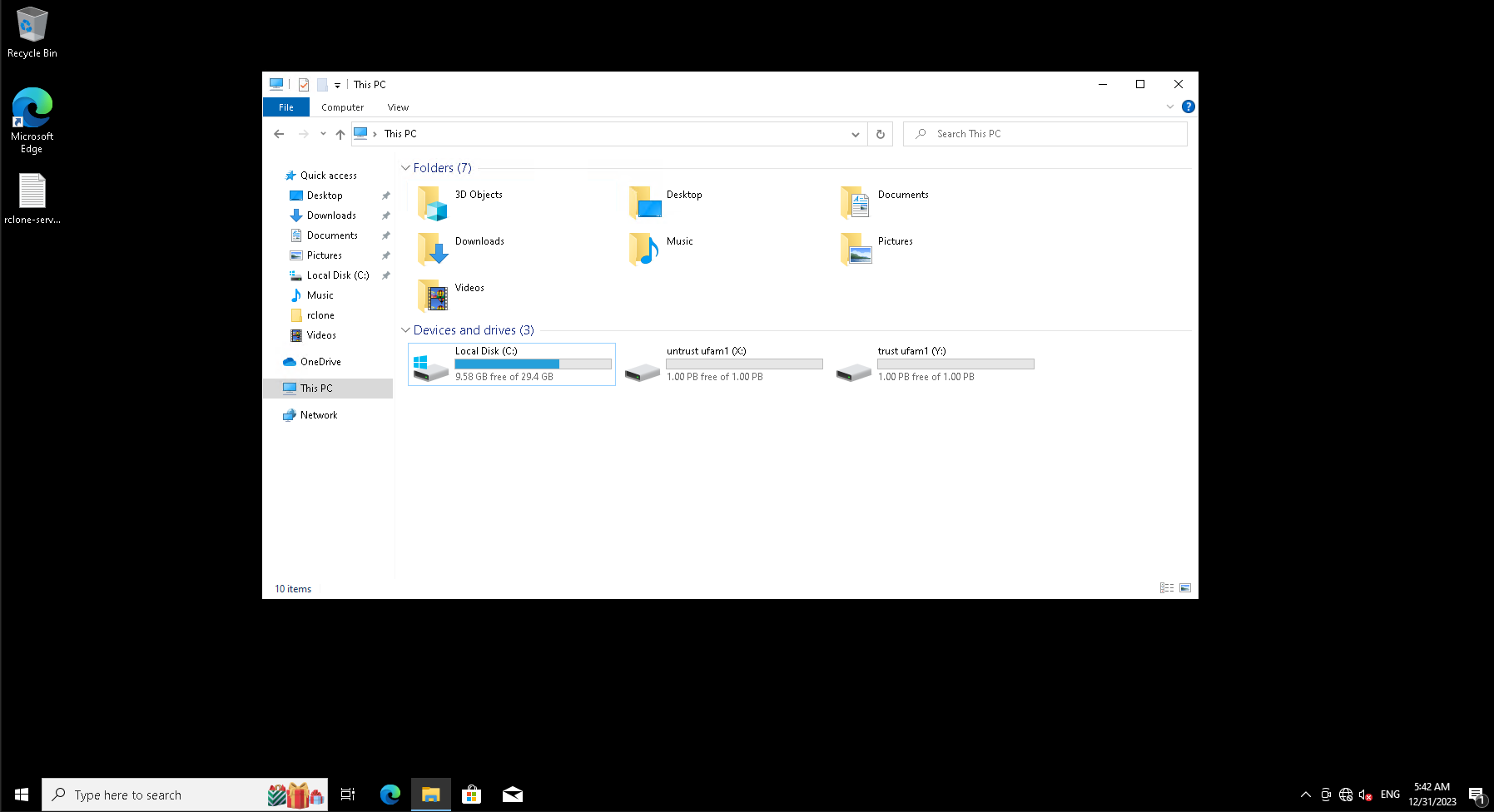Viewport: 1494px width, 812px height.
Task: Open the Computer ribbon tab
Action: (x=342, y=107)
